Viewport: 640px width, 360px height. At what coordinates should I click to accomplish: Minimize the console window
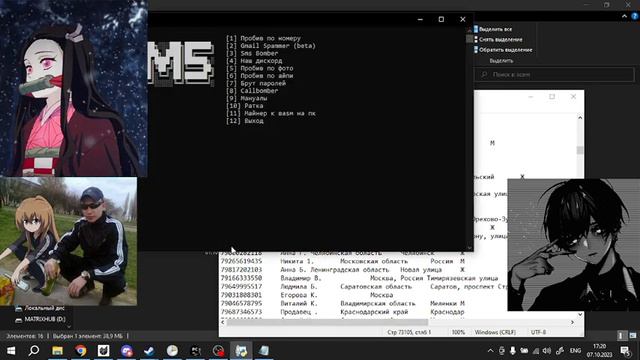(x=420, y=19)
